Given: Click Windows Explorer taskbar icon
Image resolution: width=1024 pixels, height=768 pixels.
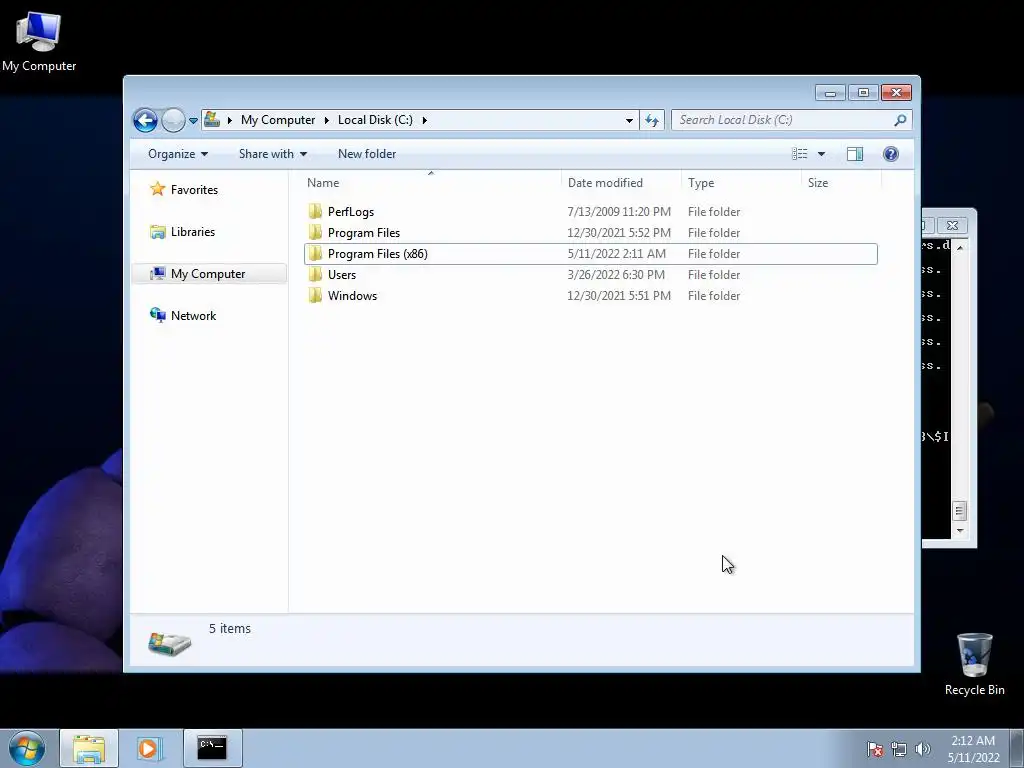Looking at the screenshot, I should (89, 748).
